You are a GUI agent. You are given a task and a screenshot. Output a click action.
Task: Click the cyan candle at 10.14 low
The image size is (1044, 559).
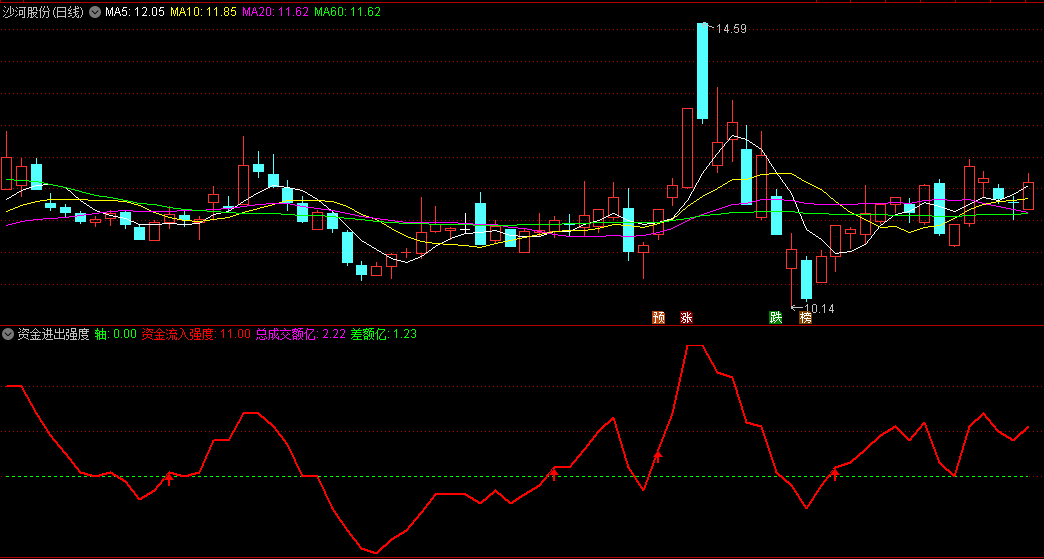pyautogui.click(x=806, y=280)
